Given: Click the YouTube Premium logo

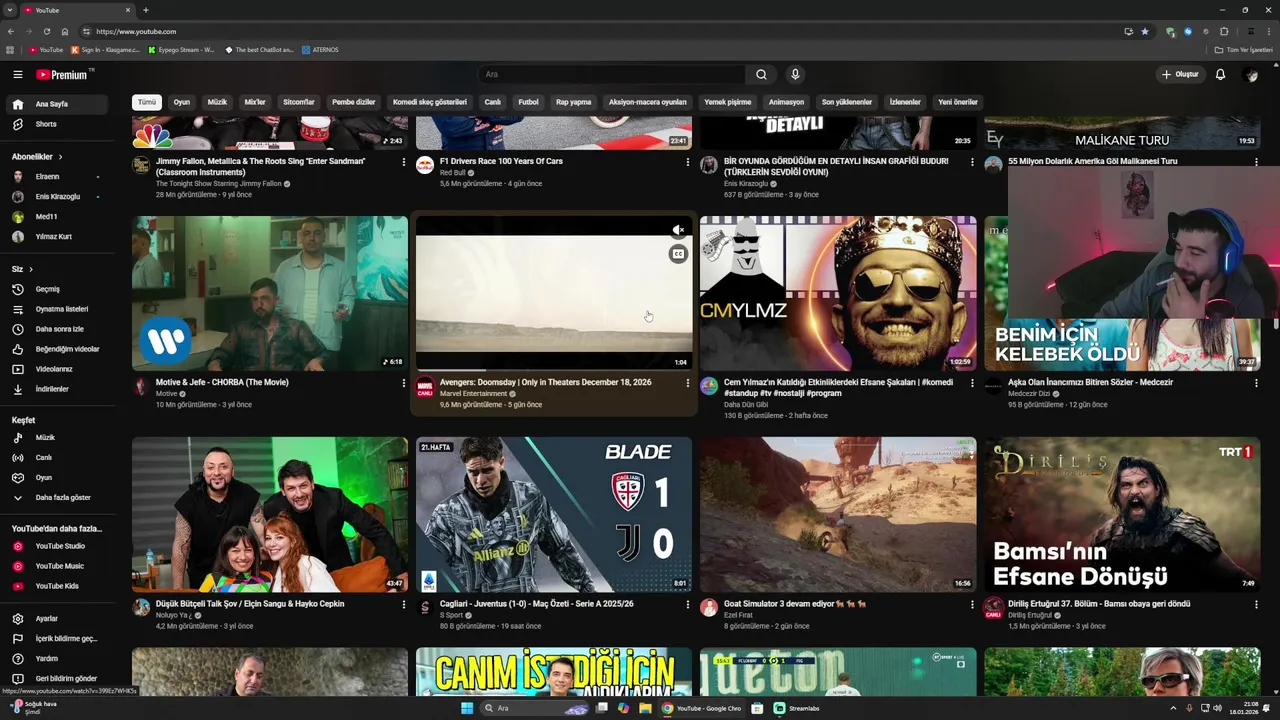Looking at the screenshot, I should tap(62, 74).
